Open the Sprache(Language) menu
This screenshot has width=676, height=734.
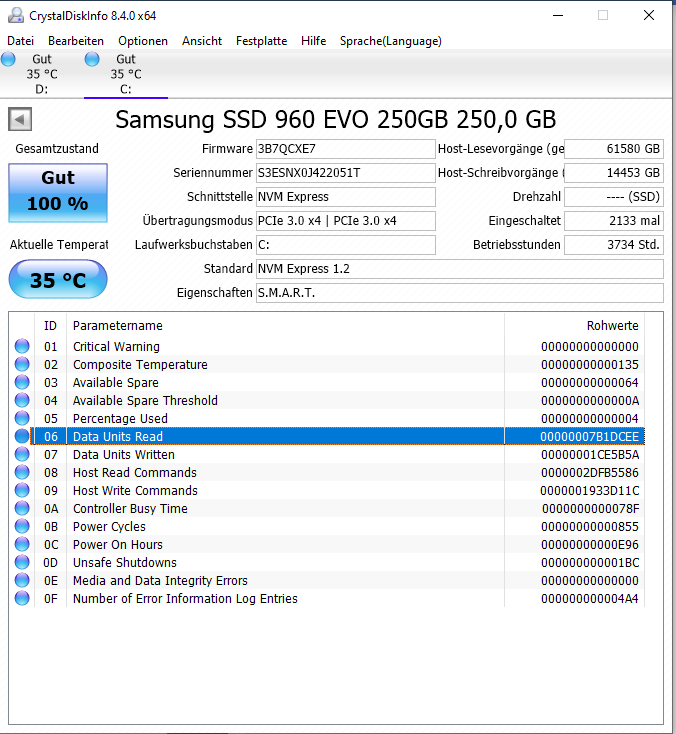[390, 41]
